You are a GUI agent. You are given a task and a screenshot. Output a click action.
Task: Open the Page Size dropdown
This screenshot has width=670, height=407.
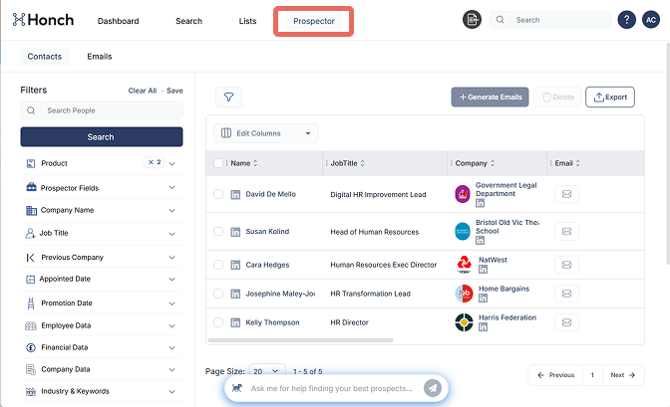(x=269, y=371)
